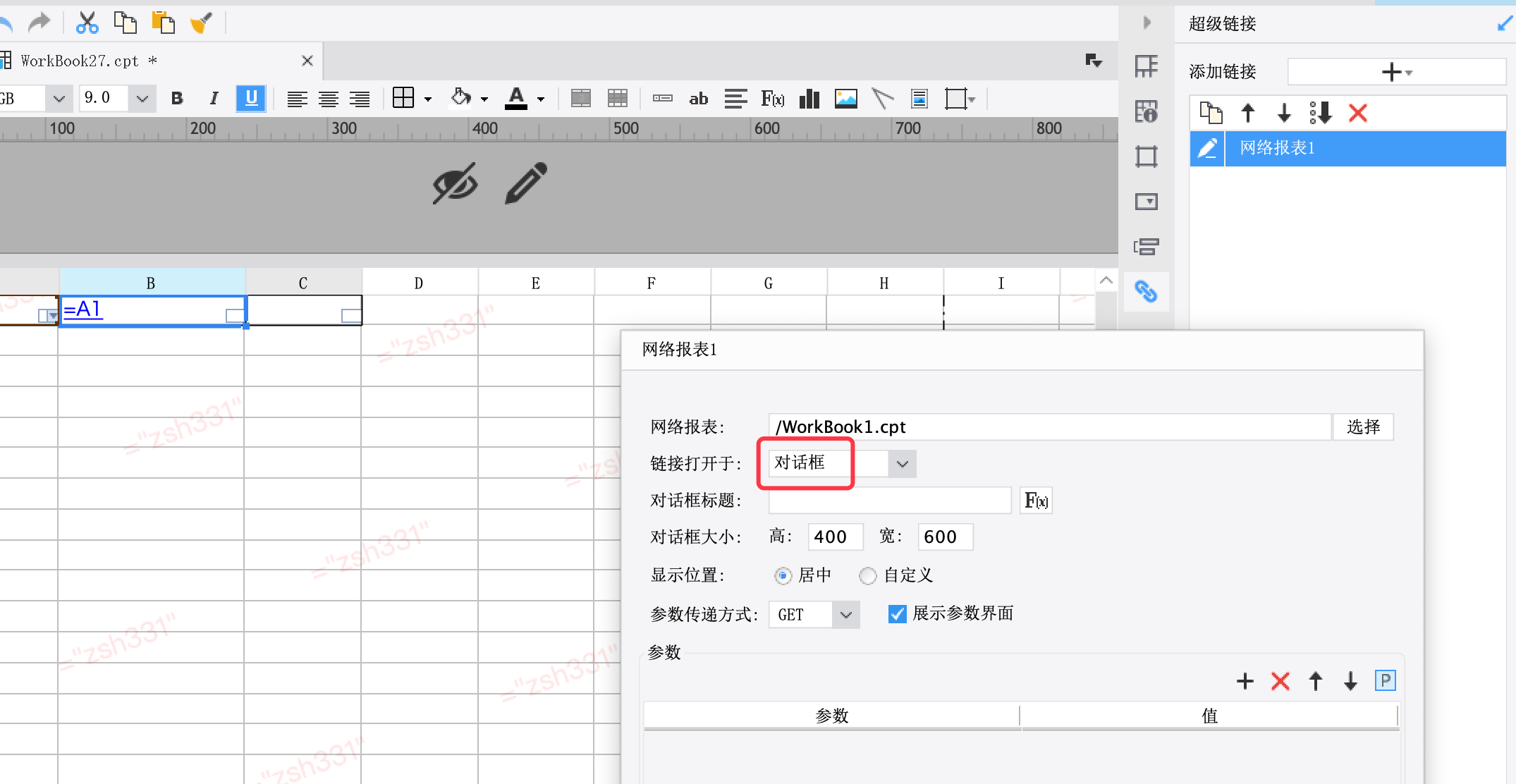
Task: Open the fill color dropdown arrow
Action: [484, 99]
